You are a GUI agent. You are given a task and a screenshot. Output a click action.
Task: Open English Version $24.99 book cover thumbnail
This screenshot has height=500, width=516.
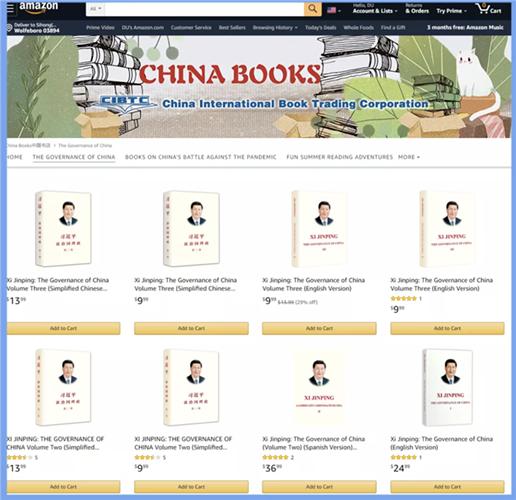click(448, 387)
